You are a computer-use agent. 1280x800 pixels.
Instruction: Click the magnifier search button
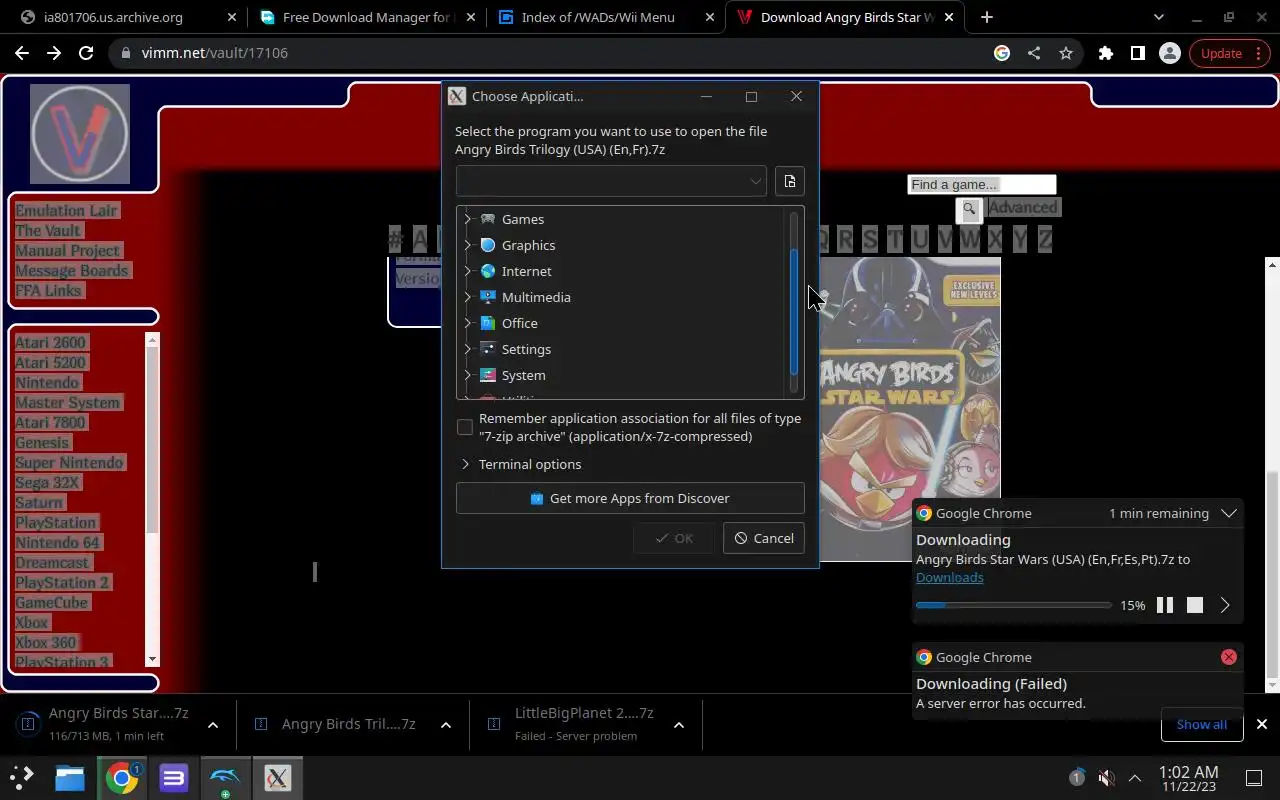[969, 209]
